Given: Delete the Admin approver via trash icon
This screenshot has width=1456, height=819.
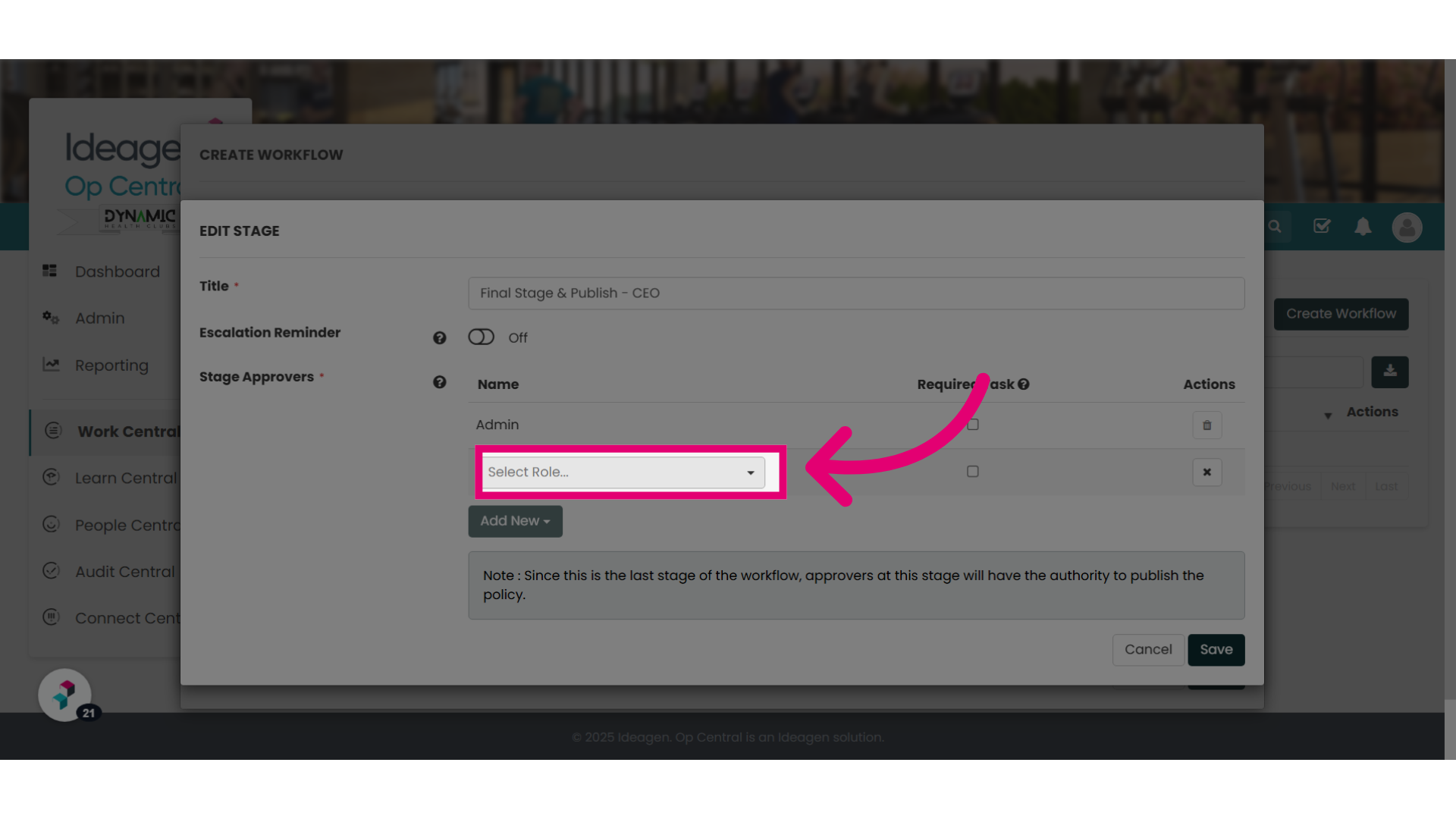Looking at the screenshot, I should pyautogui.click(x=1207, y=425).
